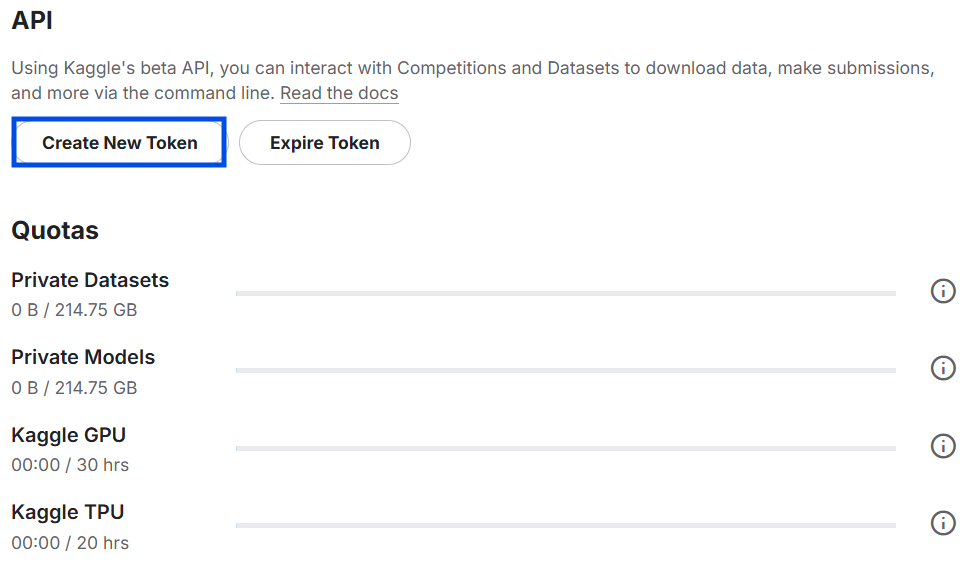Select the Kaggle GPU usage progress bar
The width and height of the screenshot is (980, 570).
tap(565, 448)
